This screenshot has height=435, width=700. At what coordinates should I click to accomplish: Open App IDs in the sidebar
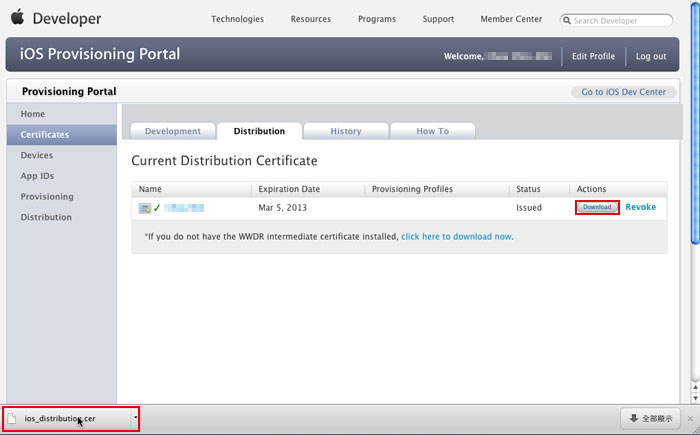[x=62, y=176]
